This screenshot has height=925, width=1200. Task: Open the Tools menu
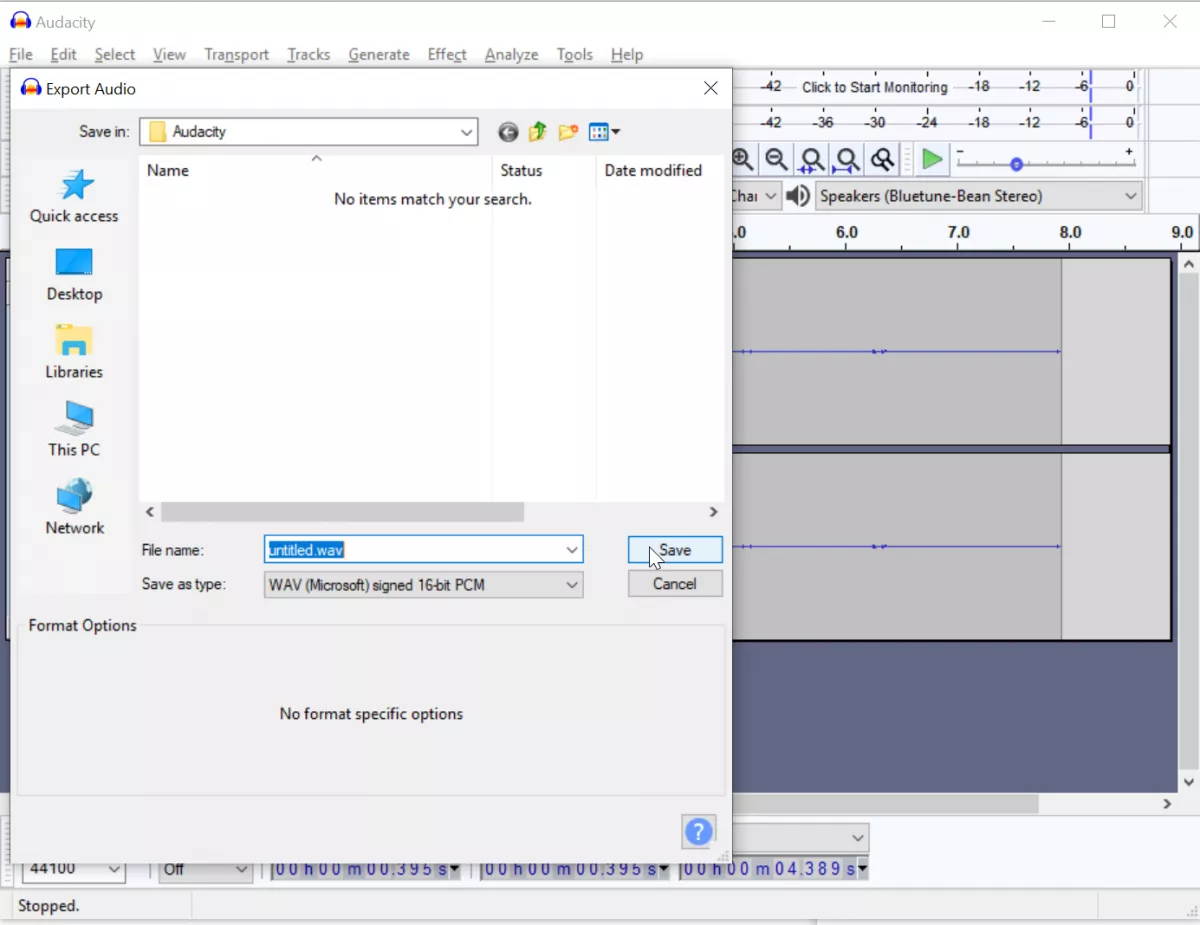pos(575,54)
